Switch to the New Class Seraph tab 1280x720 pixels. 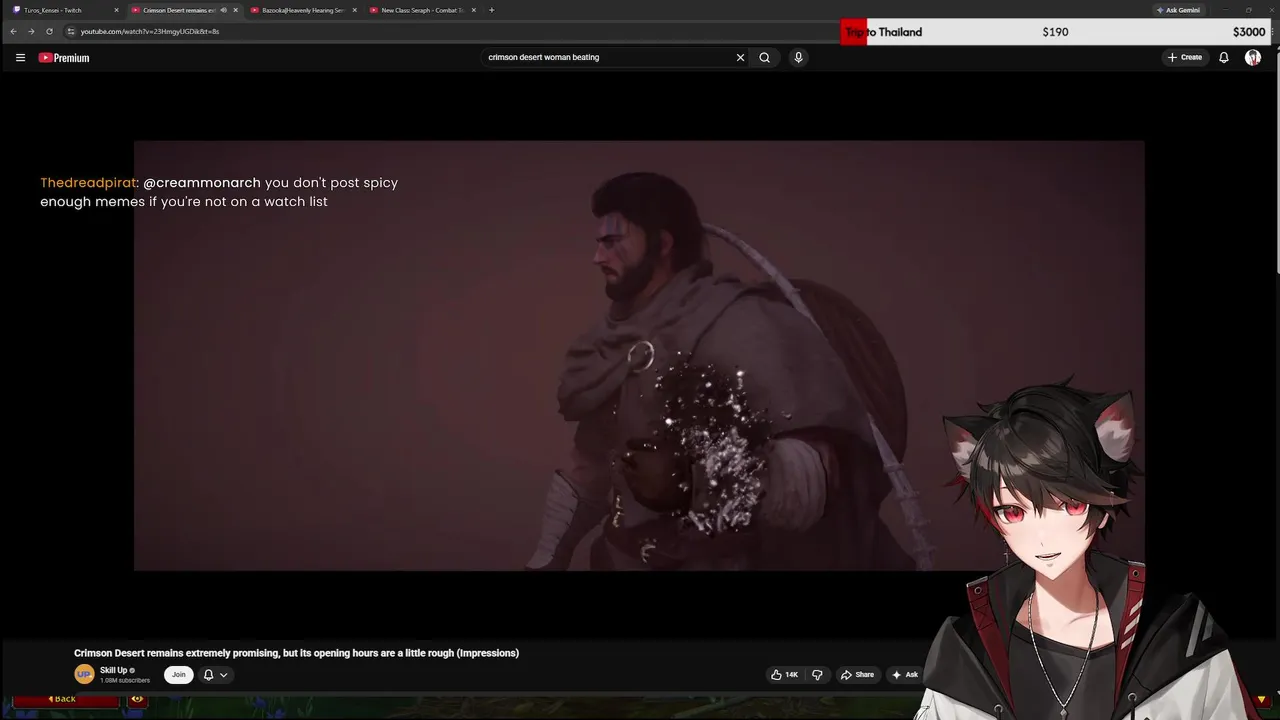(422, 10)
